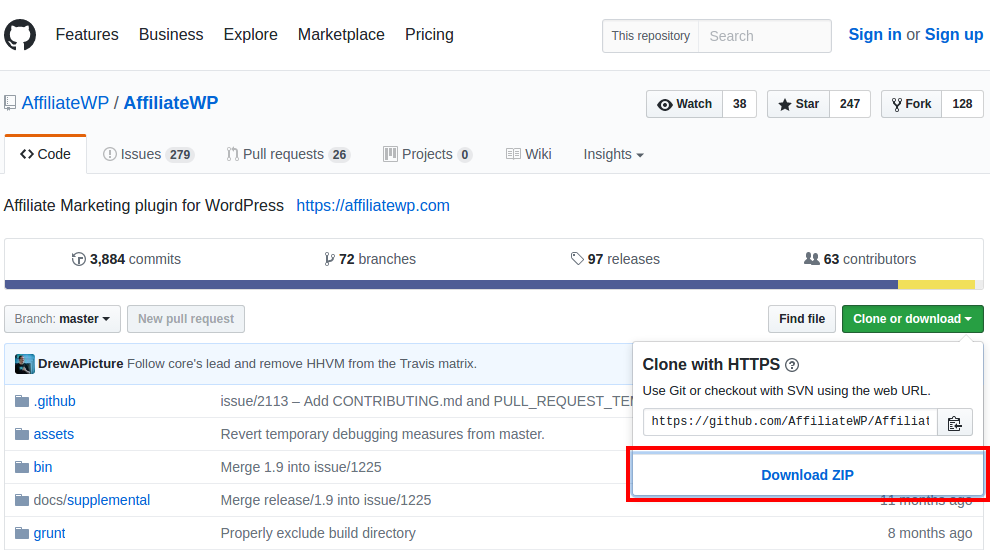Click the help icon next to Clone with HTTPS
The height and width of the screenshot is (550, 990).
(792, 365)
